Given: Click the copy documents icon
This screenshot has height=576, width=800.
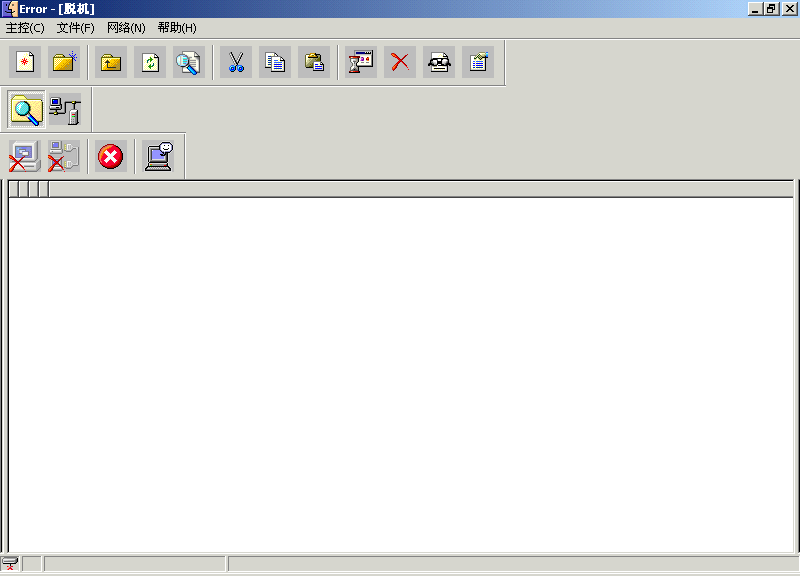Looking at the screenshot, I should [275, 62].
